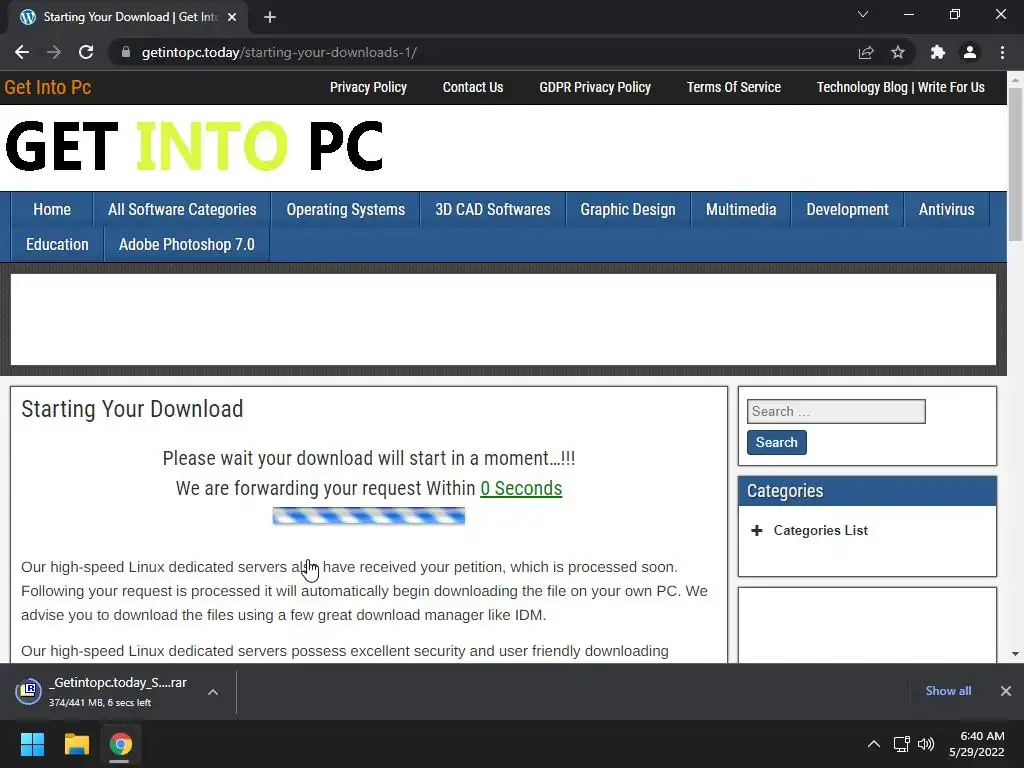1024x768 pixels.
Task: Click the page vertical scrollbar thumb
Action: (x=1016, y=163)
